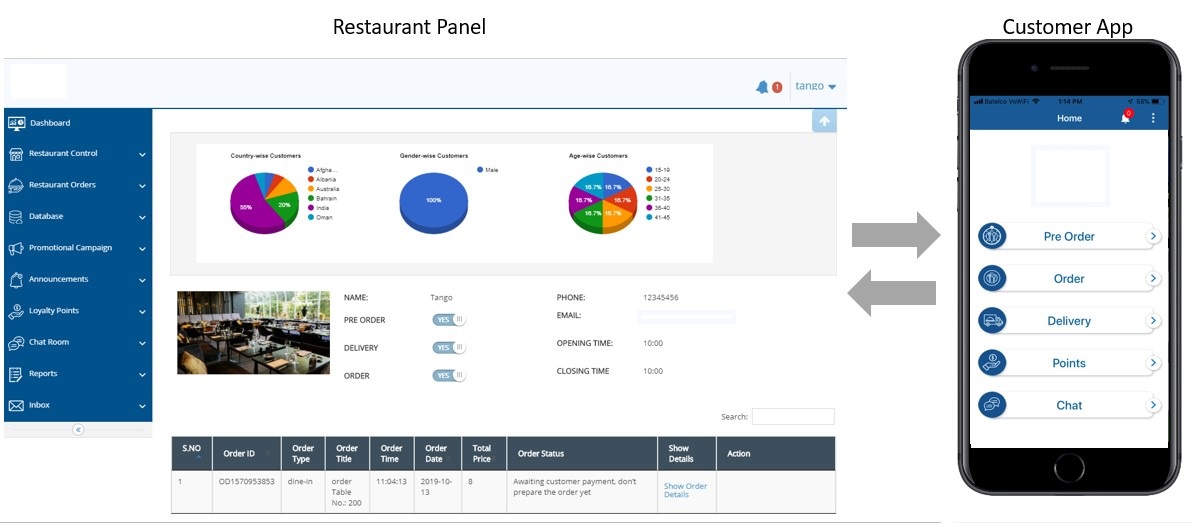Click the scroll-to-top arrow button
The width and height of the screenshot is (1192, 523).
824,121
